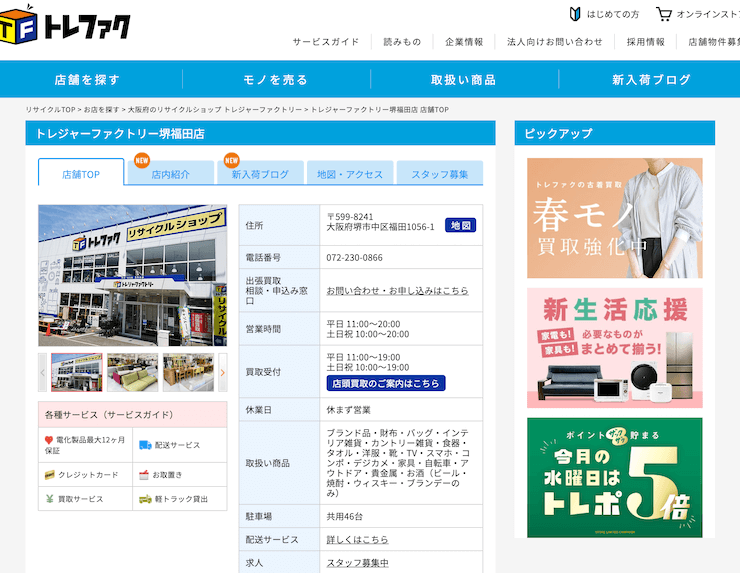Click the 地図 button next to address
The width and height of the screenshot is (740, 573).
tap(461, 225)
